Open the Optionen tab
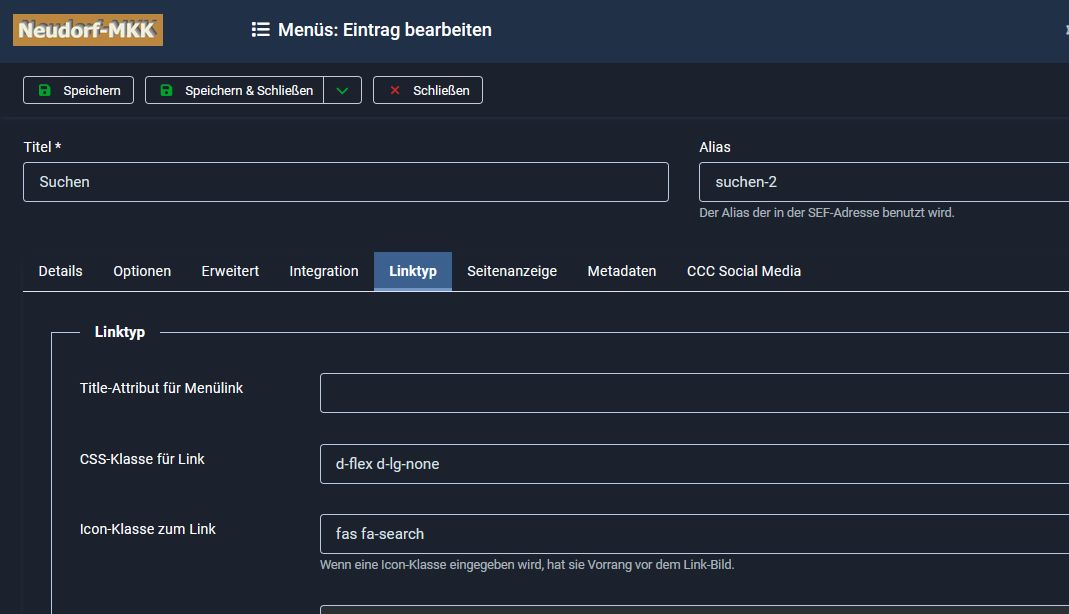 click(142, 271)
